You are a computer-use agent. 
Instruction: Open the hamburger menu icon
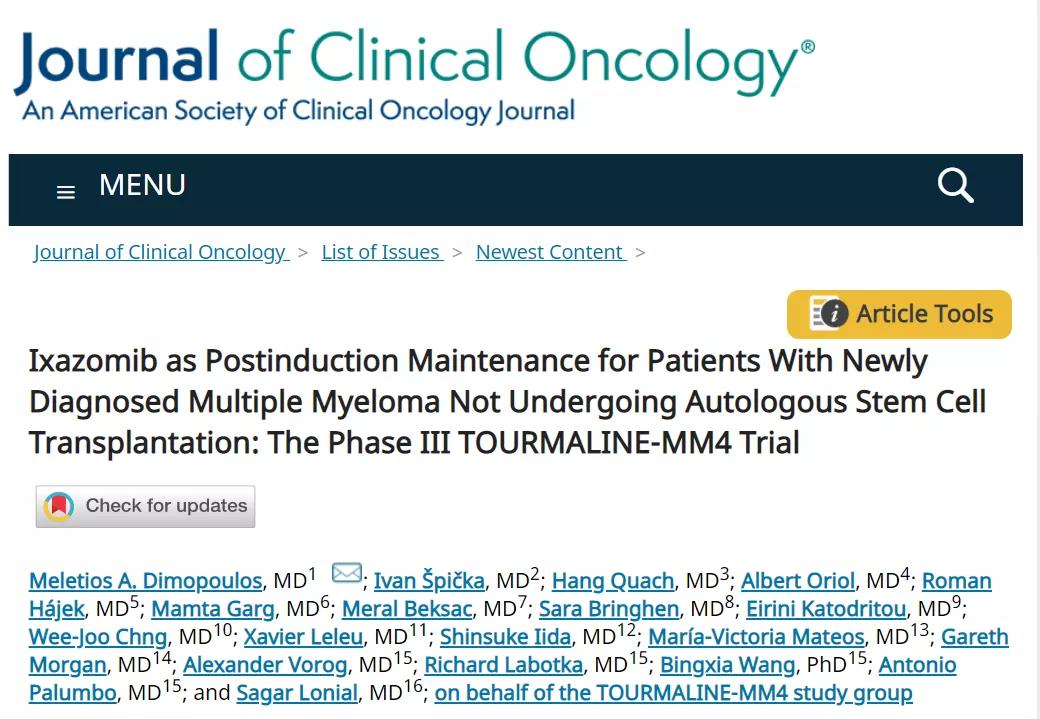66,192
